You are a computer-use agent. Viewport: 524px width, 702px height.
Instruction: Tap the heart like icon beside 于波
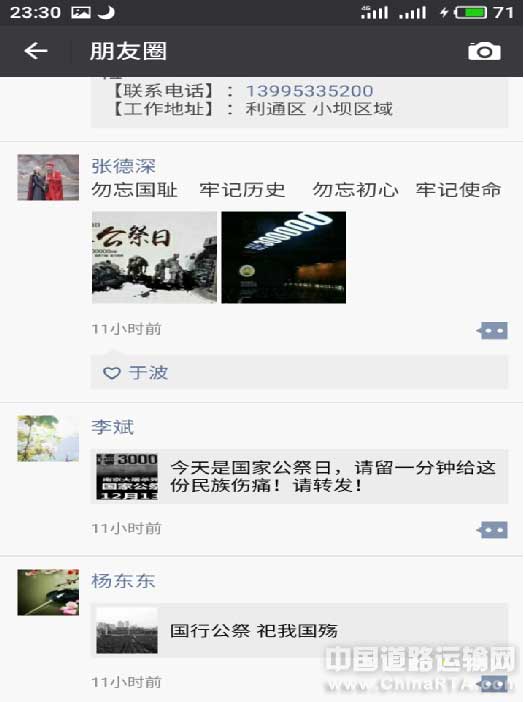click(x=112, y=372)
